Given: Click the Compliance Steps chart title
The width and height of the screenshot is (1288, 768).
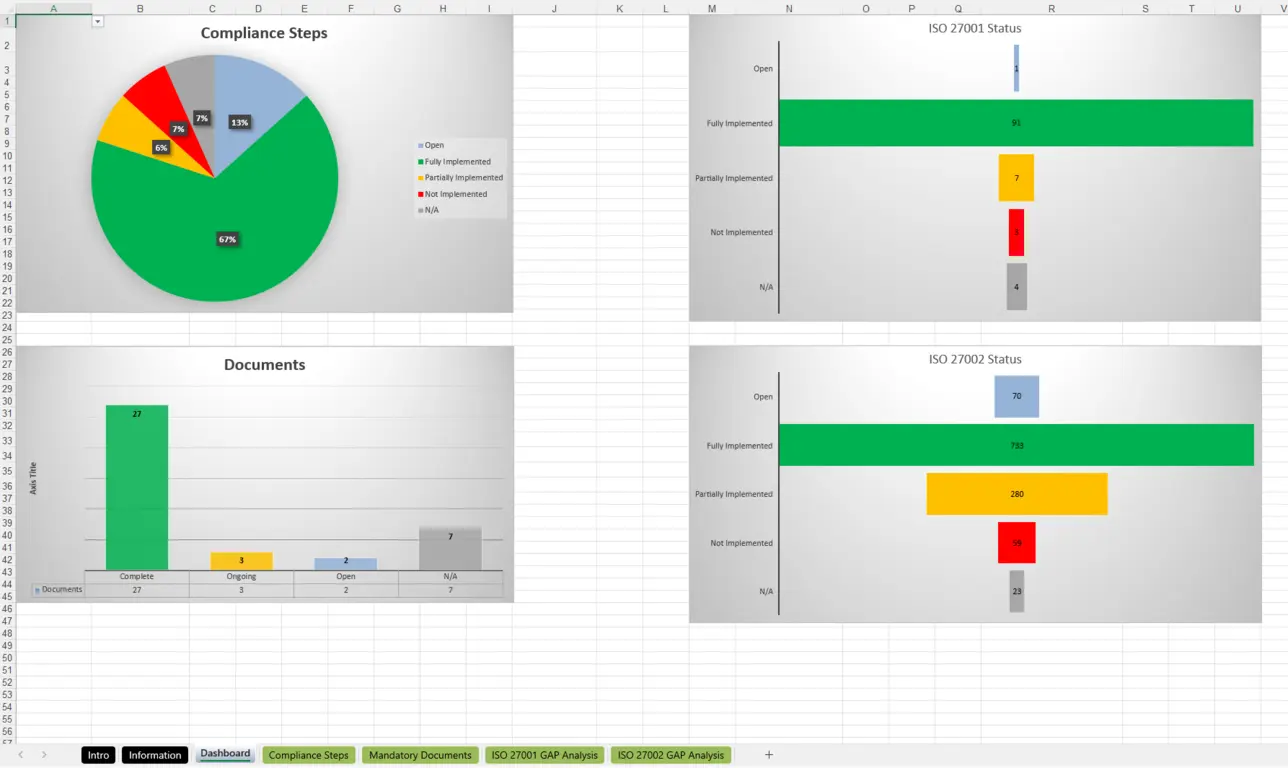Looking at the screenshot, I should point(264,33).
